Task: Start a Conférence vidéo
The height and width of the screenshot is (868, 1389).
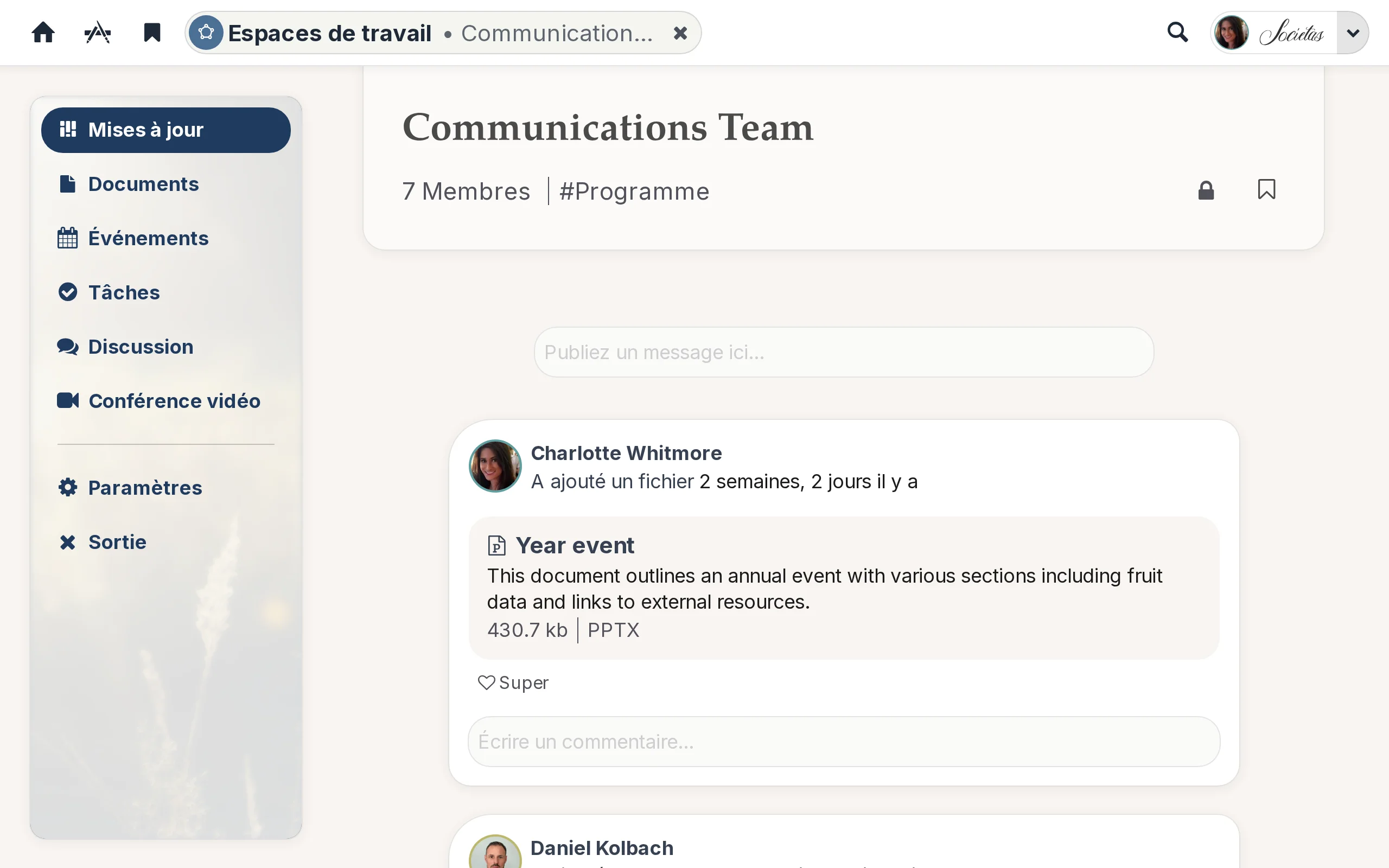Action: (166, 401)
